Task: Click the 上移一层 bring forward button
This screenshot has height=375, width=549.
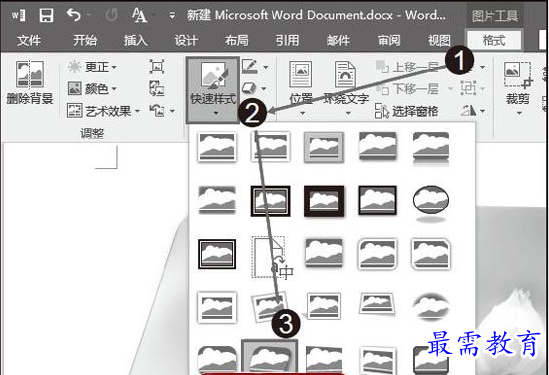Action: tap(408, 67)
